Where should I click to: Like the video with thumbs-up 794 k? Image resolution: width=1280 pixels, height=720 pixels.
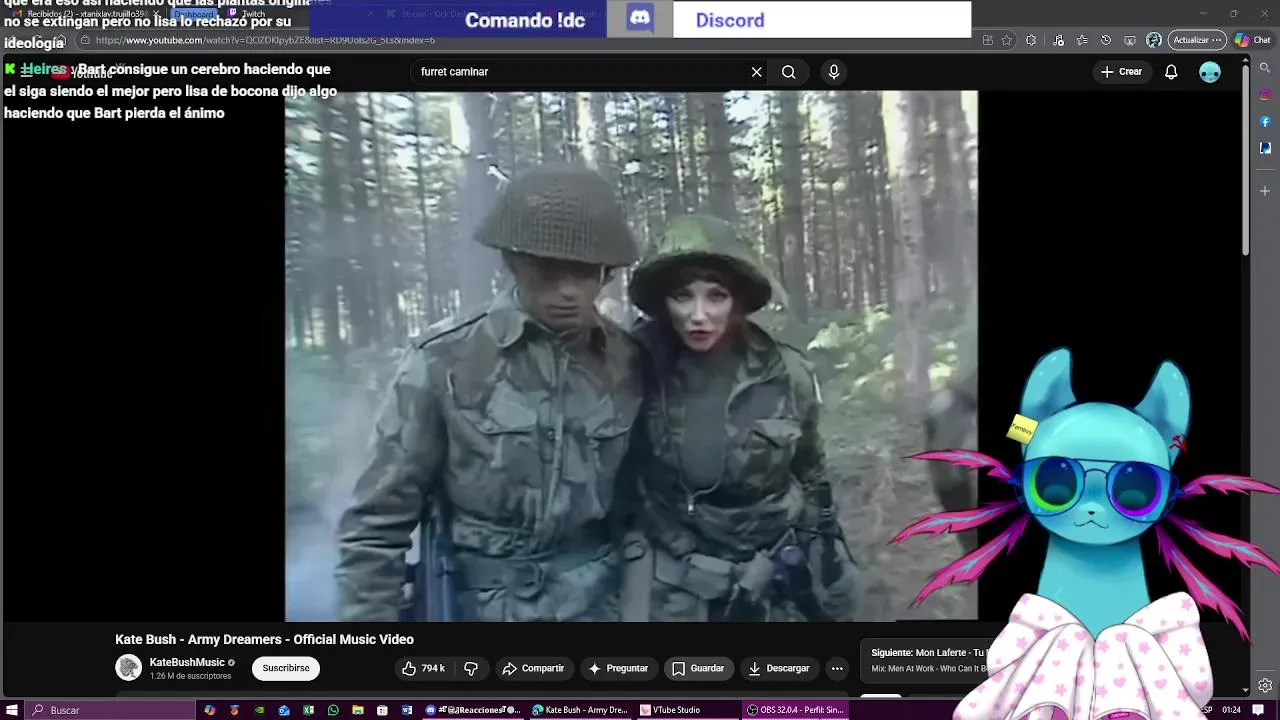423,668
